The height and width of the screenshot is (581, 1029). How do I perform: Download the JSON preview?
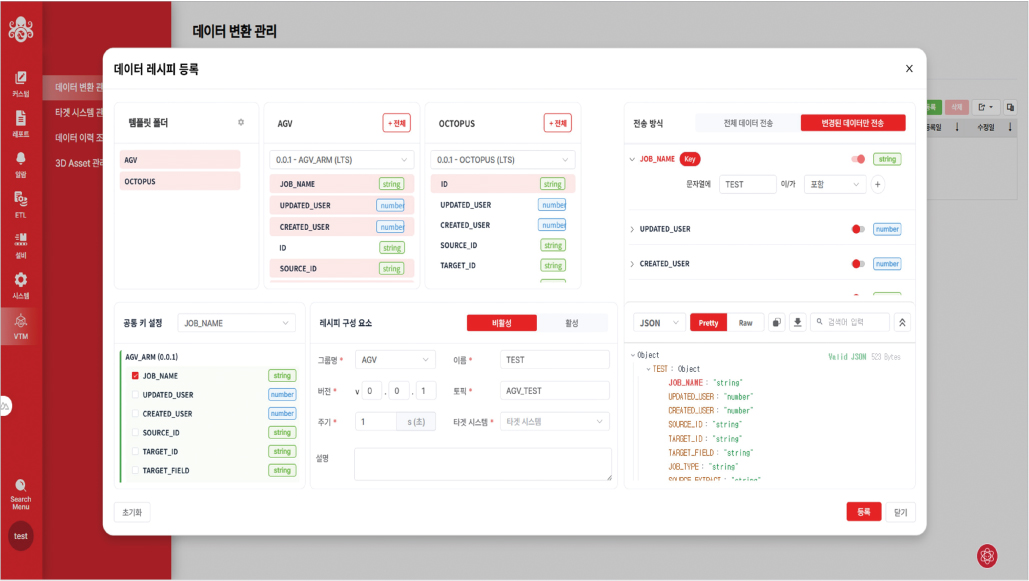pyautogui.click(x=797, y=322)
